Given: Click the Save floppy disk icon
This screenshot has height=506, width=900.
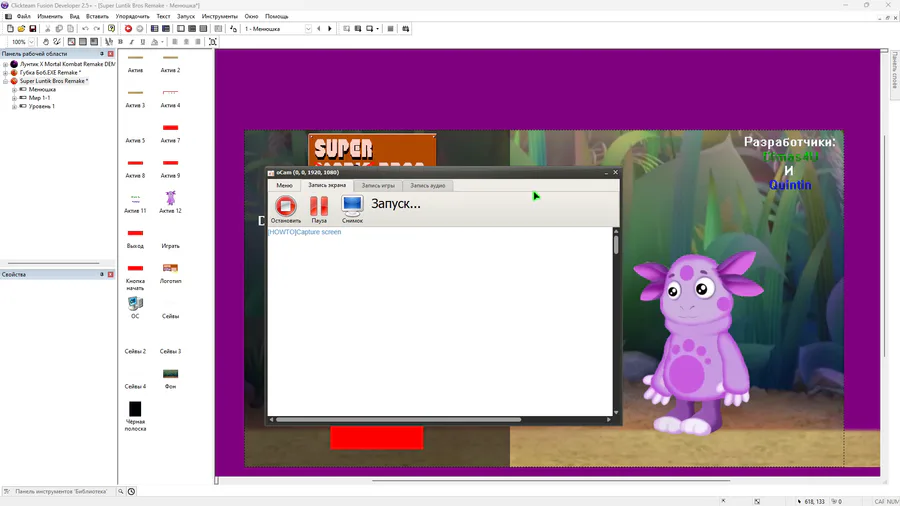Looking at the screenshot, I should point(33,29).
